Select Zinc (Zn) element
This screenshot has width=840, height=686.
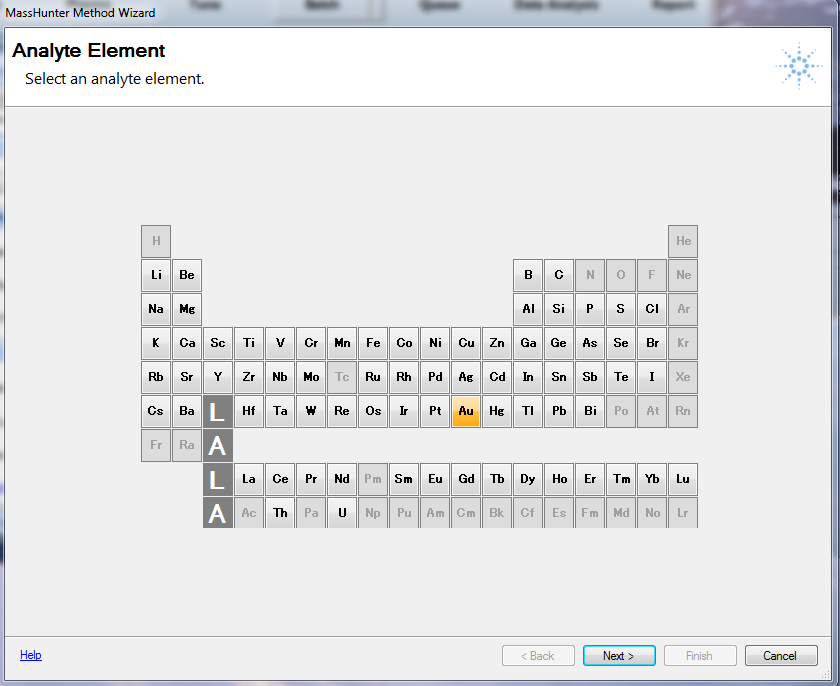tap(497, 343)
